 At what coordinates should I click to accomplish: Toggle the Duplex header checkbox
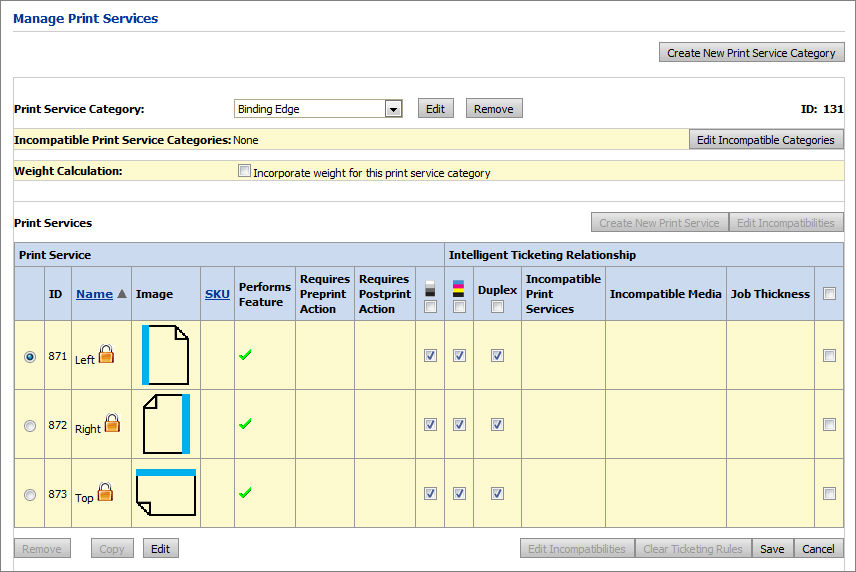497,307
